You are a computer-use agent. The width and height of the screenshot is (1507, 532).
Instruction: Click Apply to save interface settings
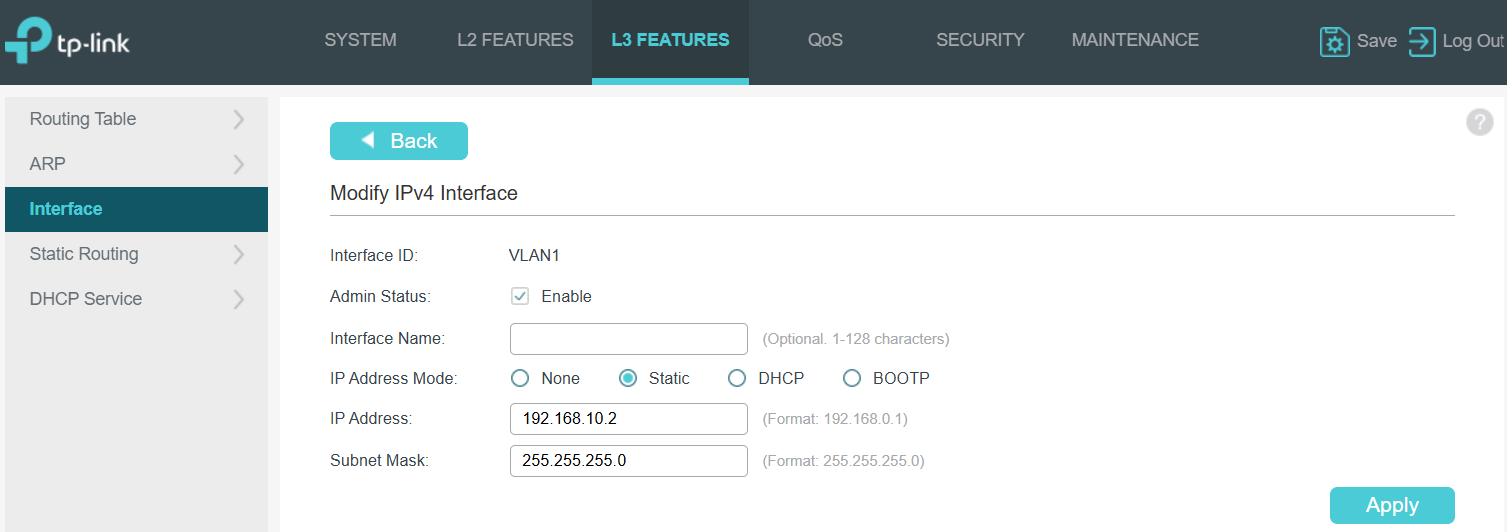(x=1391, y=505)
